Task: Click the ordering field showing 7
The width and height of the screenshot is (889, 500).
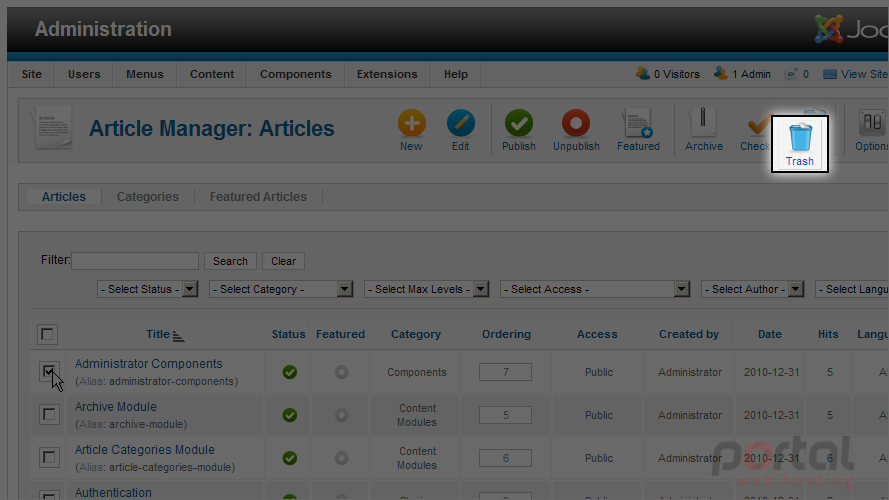Action: (505, 372)
